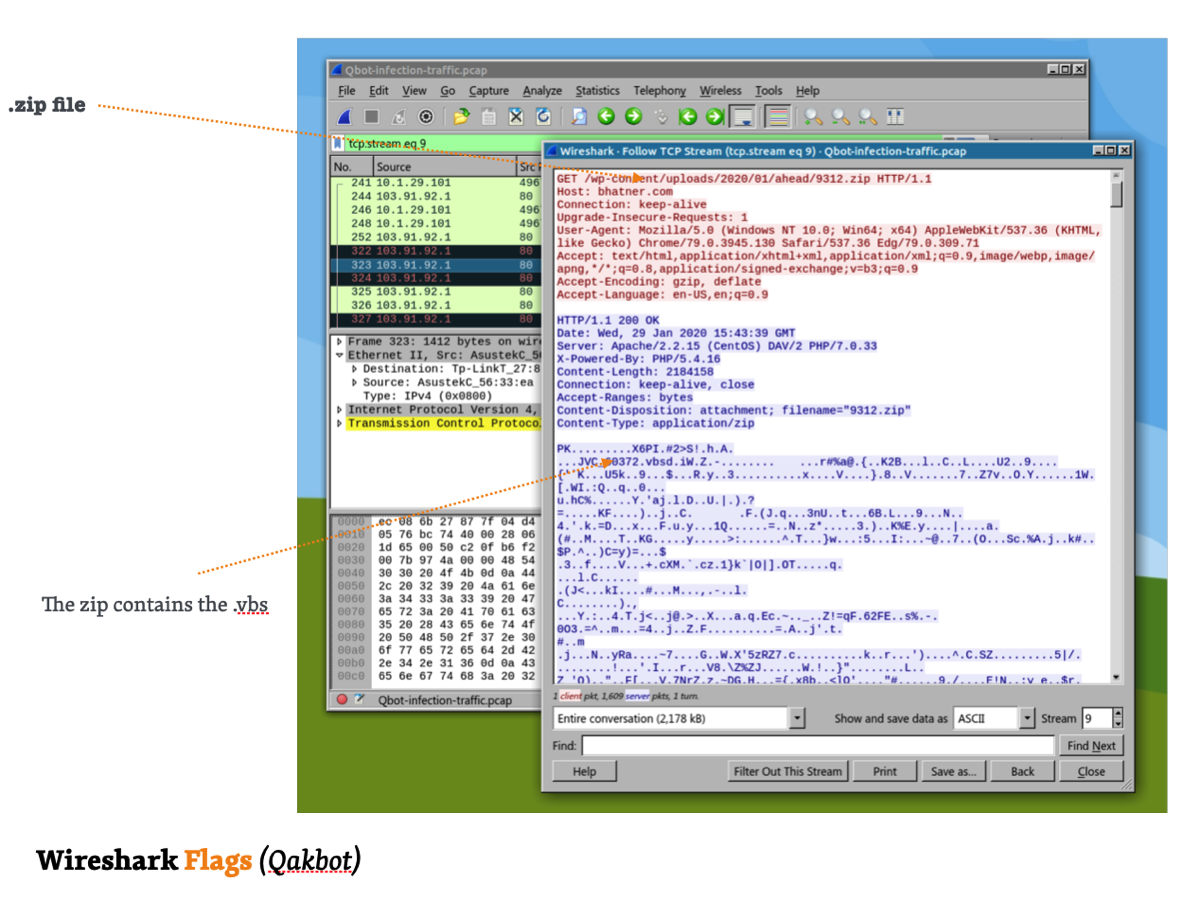Click the resize columns icon
The width and height of the screenshot is (1200, 900).
coord(895,117)
